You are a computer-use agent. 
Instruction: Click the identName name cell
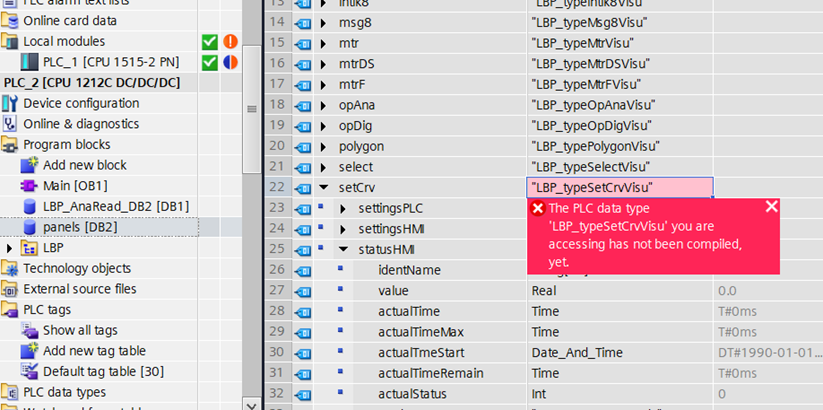click(409, 270)
